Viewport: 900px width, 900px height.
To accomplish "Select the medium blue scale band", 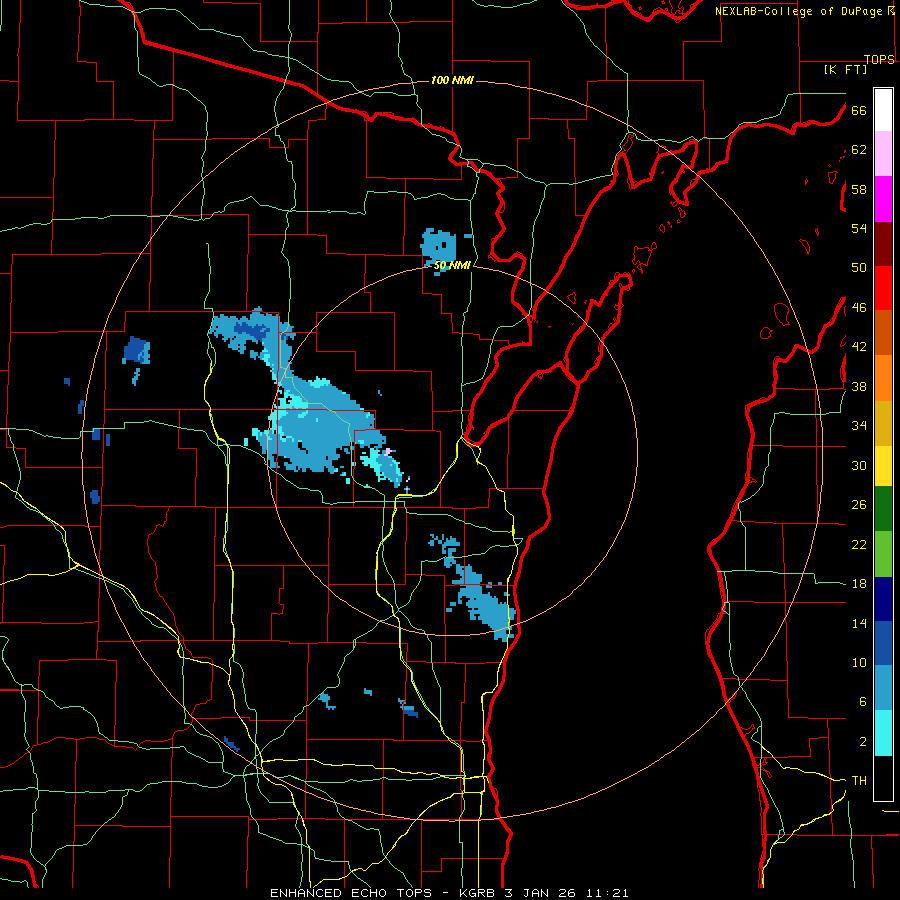I will [883, 643].
